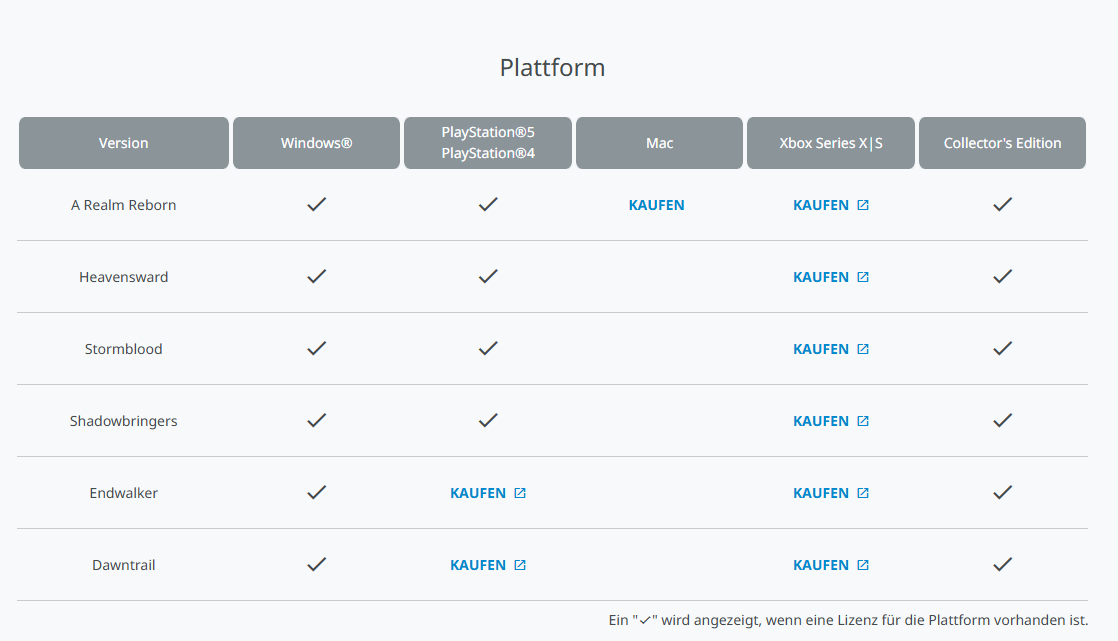
Task: Click the A Realm Reborn version name
Action: pos(123,205)
